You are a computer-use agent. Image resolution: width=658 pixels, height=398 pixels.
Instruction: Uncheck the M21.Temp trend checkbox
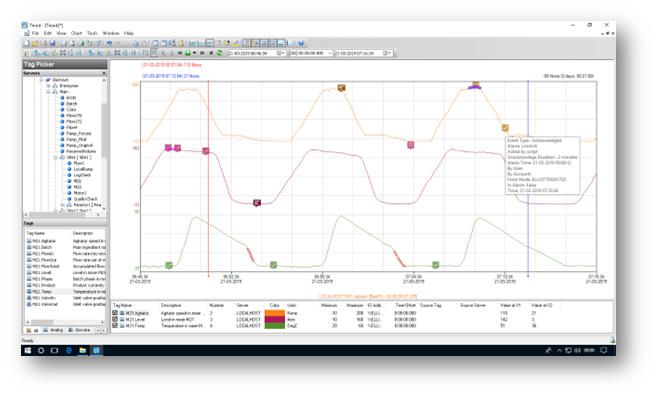(x=115, y=325)
